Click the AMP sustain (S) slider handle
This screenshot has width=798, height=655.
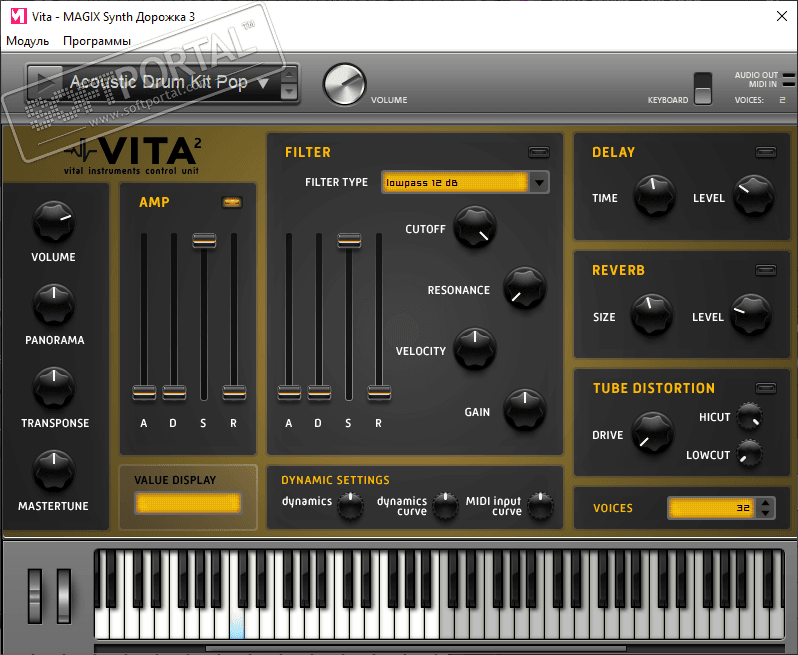(x=204, y=240)
